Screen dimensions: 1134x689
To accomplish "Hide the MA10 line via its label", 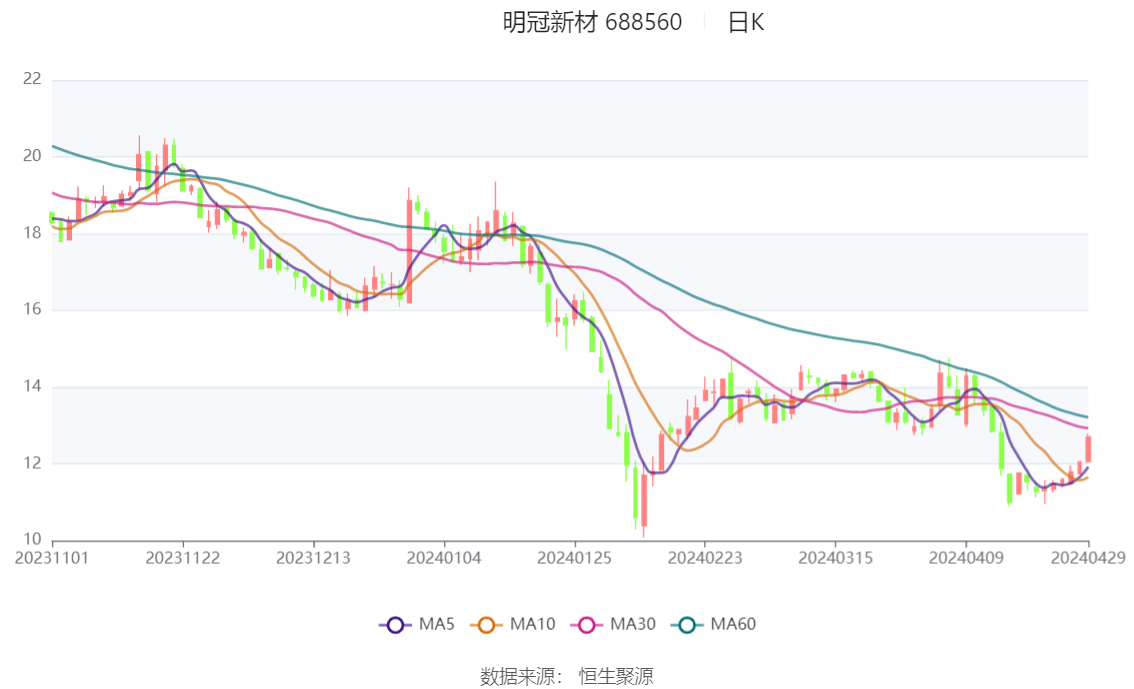I will click(x=532, y=624).
